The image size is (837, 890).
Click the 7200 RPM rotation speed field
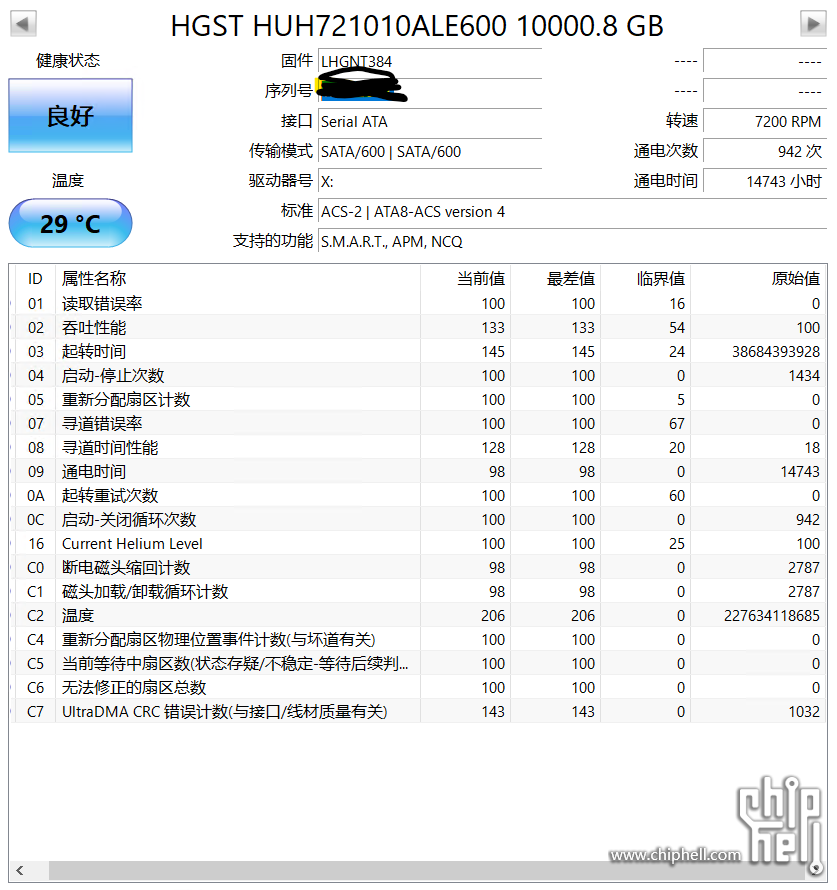(765, 121)
